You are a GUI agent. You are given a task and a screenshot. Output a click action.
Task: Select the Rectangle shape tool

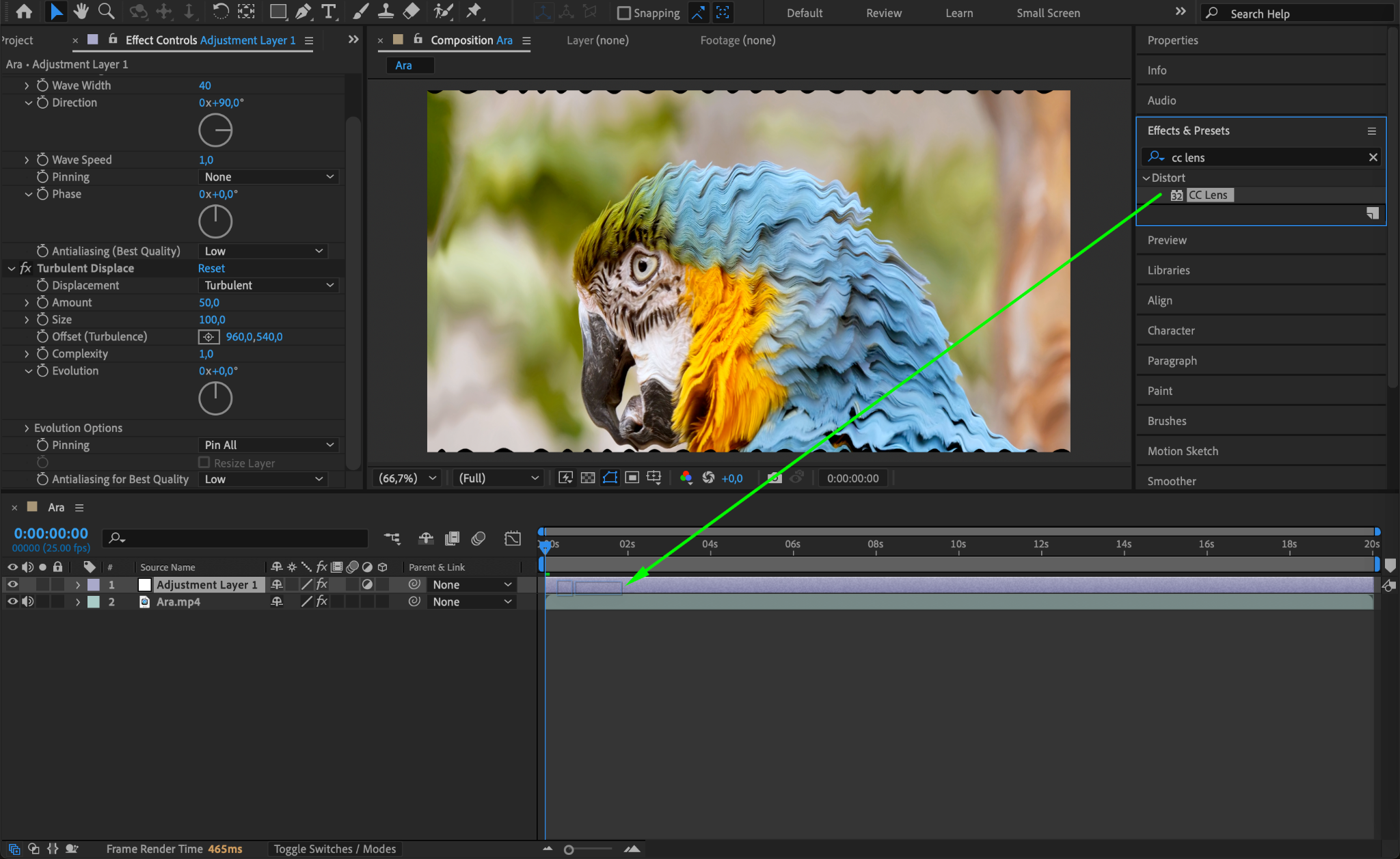tap(278, 12)
